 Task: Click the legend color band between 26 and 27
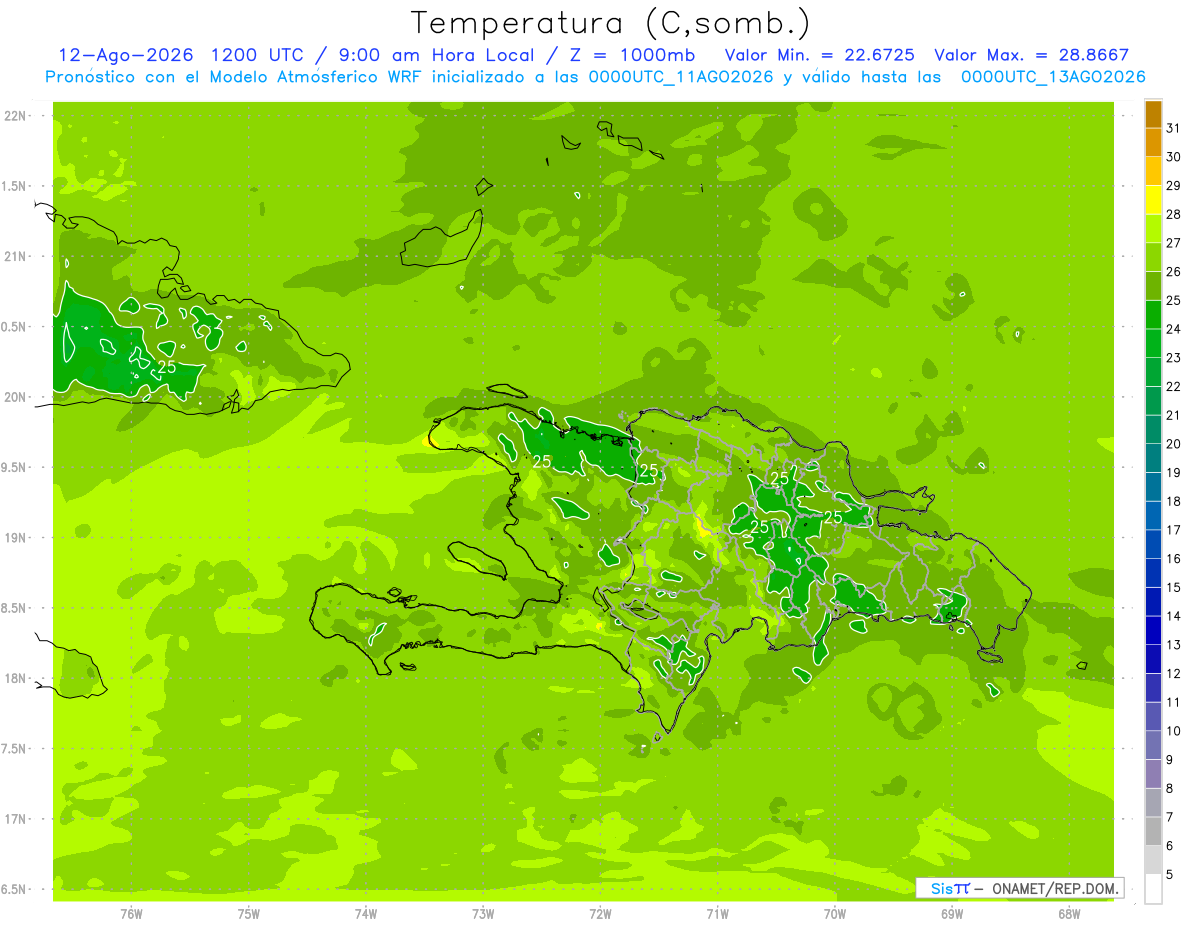(x=1153, y=258)
